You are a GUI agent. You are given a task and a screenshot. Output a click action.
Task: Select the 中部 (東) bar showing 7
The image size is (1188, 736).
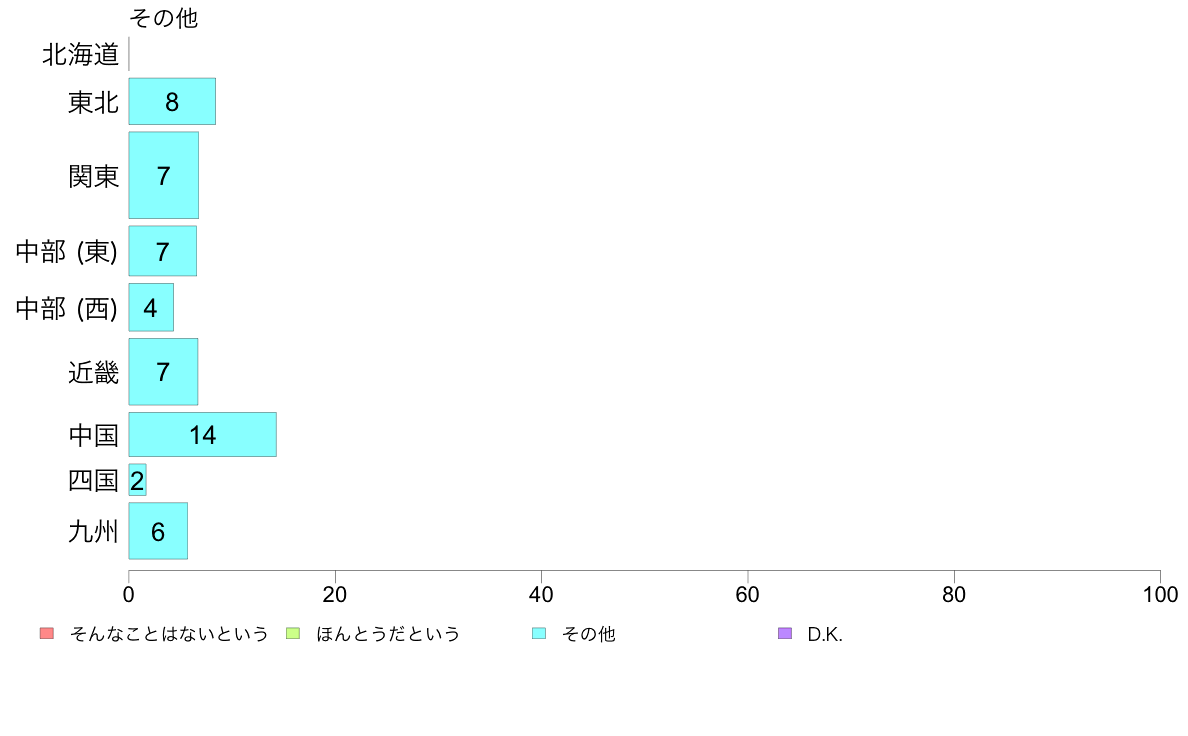click(x=163, y=251)
